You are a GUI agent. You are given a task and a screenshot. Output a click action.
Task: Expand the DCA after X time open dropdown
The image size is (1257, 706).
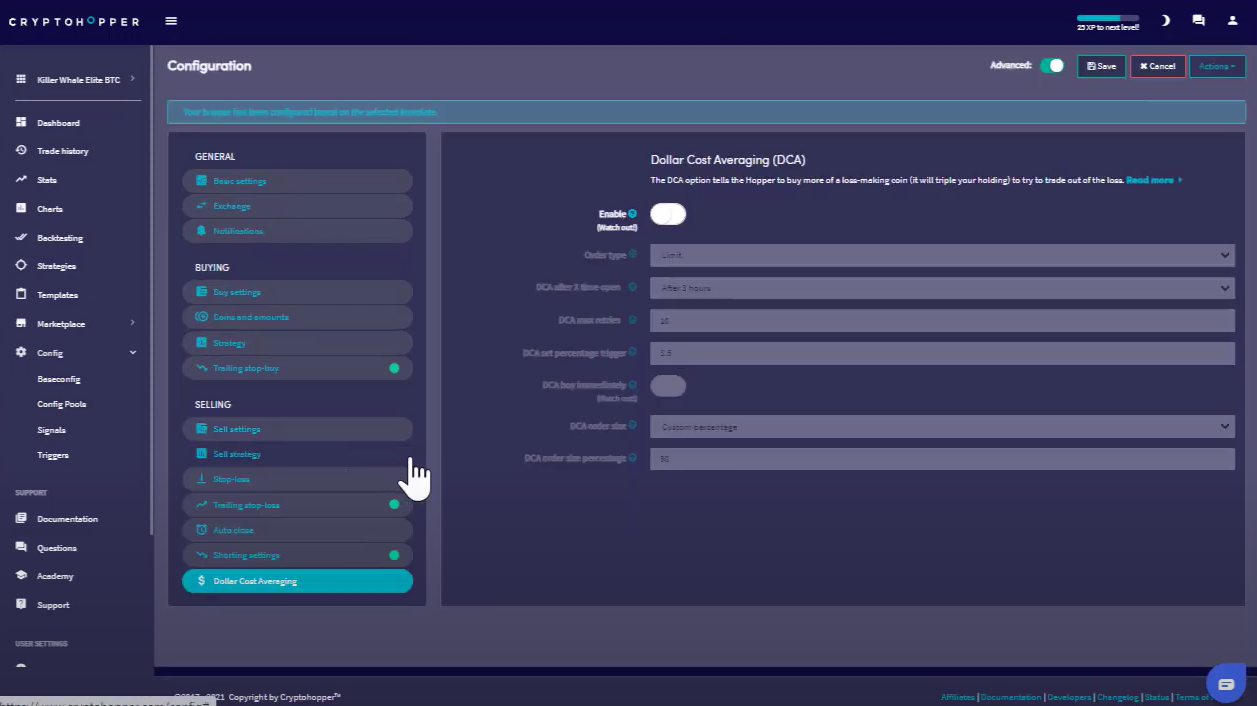pos(941,288)
